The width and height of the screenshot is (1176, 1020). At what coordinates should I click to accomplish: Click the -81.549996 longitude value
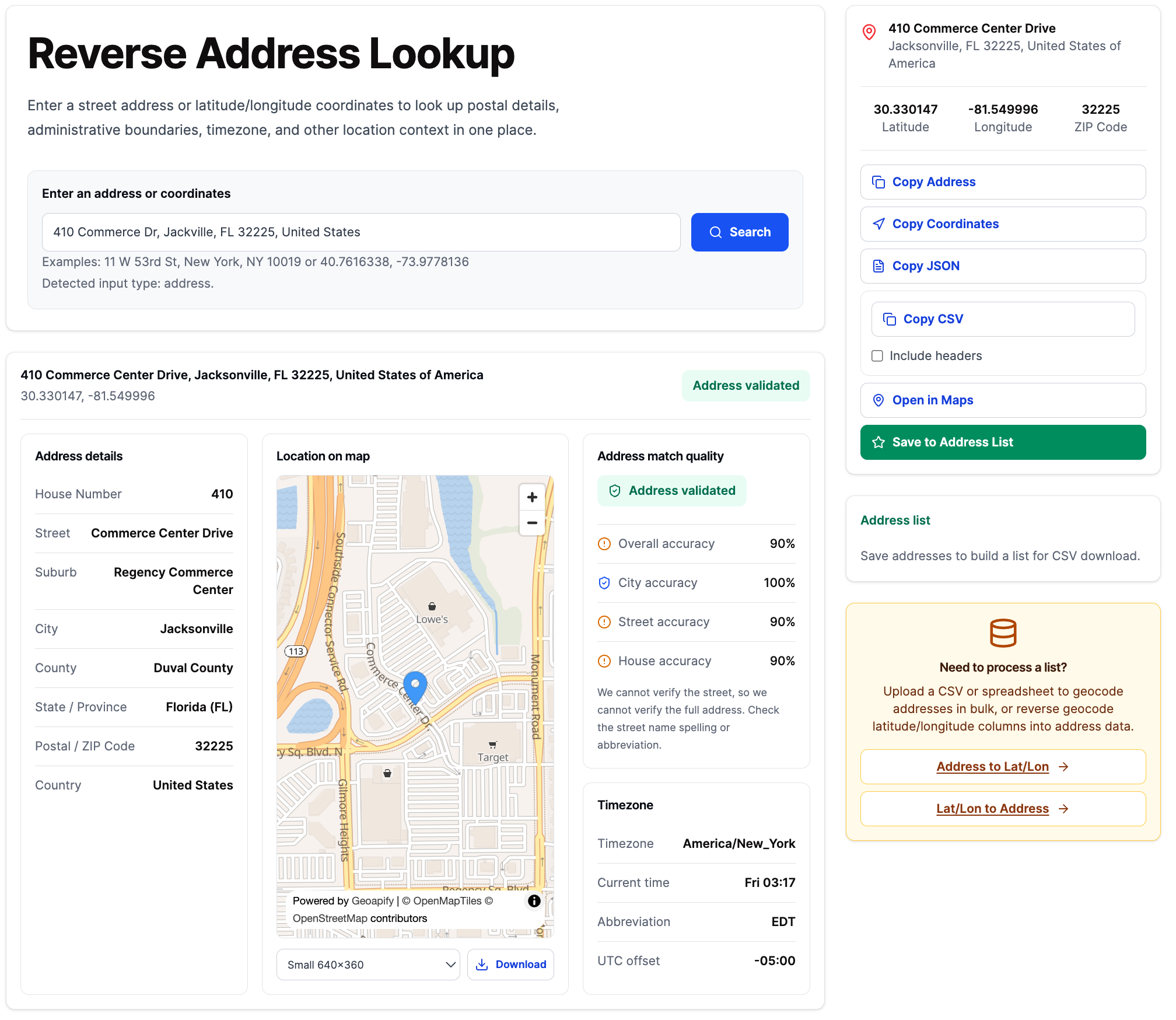coord(1003,110)
